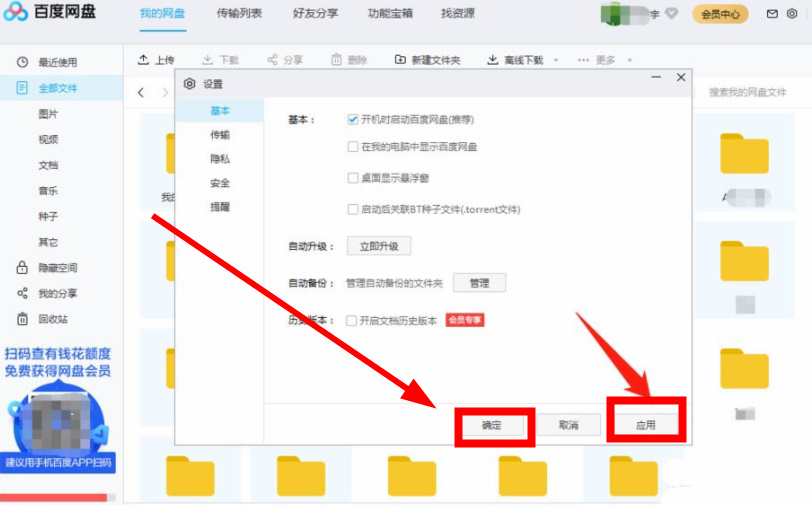Image resolution: width=812 pixels, height=505 pixels.
Task: Click the 最近使用 clock icon
Action: [22, 62]
